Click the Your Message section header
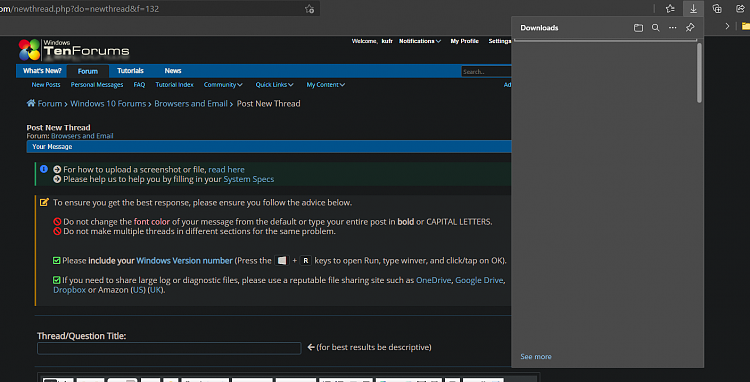 269,147
